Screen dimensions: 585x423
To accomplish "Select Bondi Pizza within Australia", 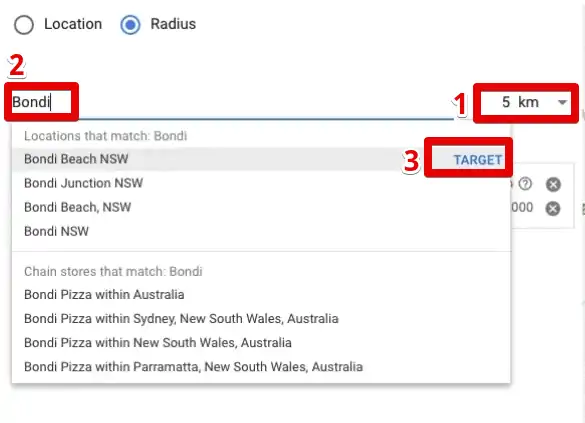I will point(104,295).
